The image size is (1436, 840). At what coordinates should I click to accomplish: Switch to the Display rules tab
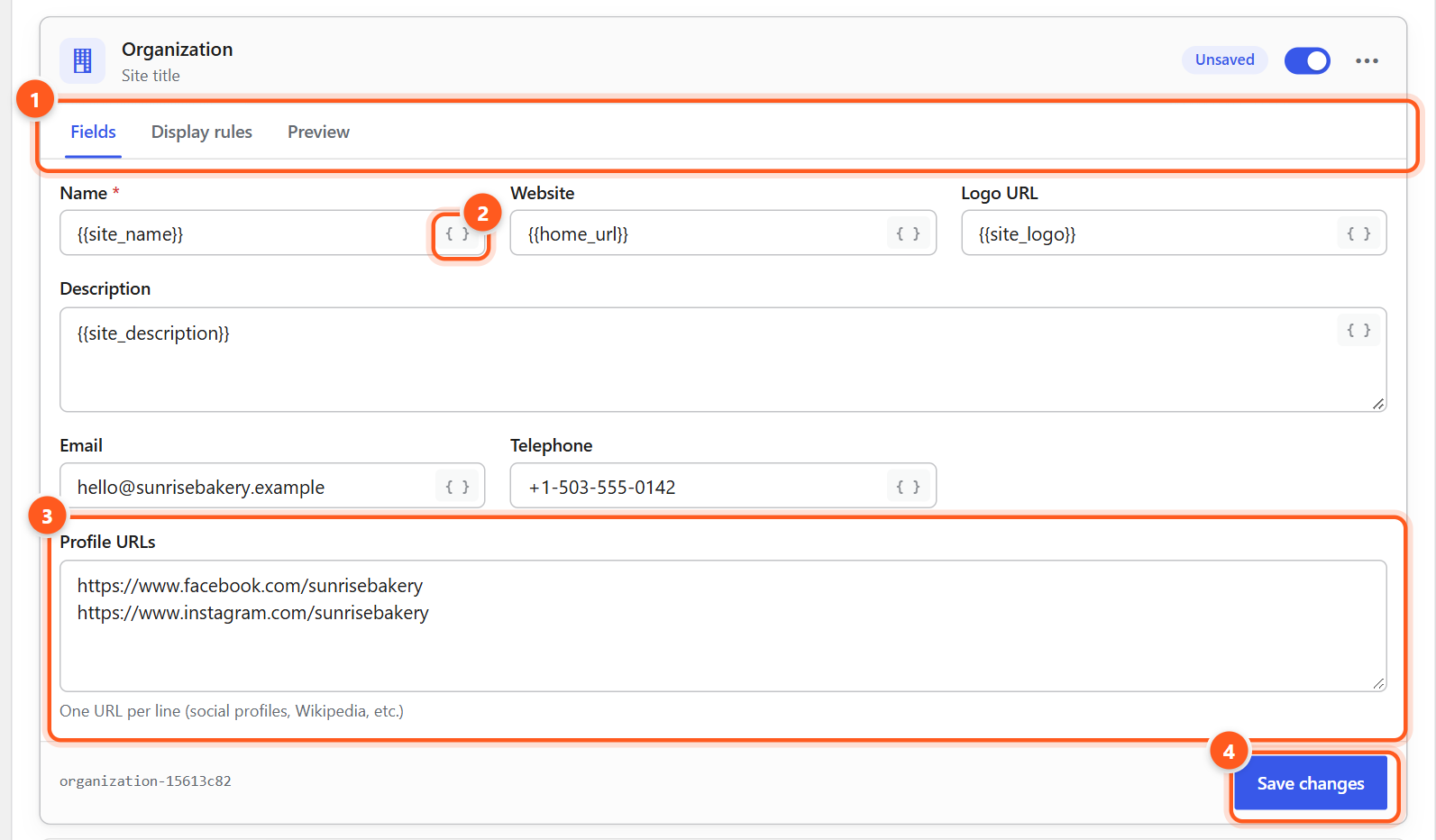coord(202,132)
